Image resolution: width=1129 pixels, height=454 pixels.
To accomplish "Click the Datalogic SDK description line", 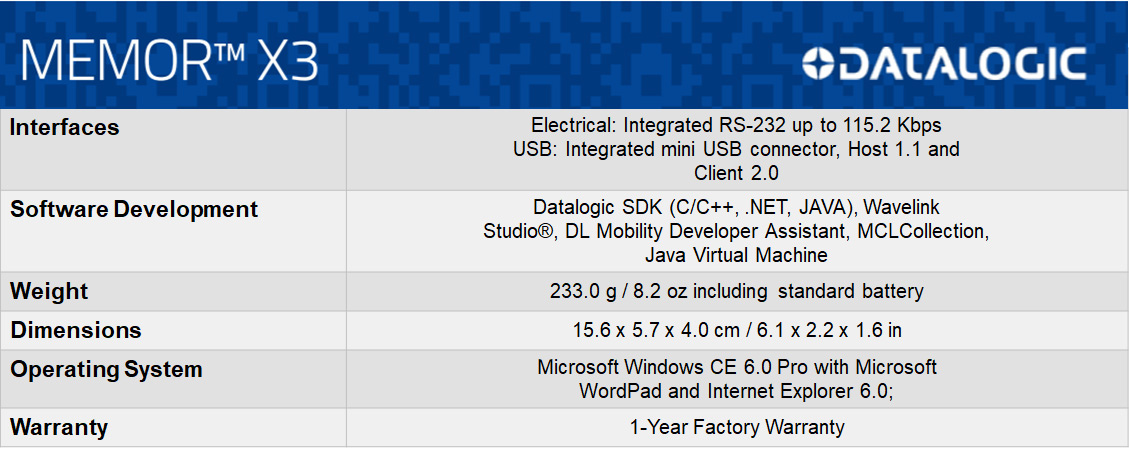I will click(x=737, y=207).
